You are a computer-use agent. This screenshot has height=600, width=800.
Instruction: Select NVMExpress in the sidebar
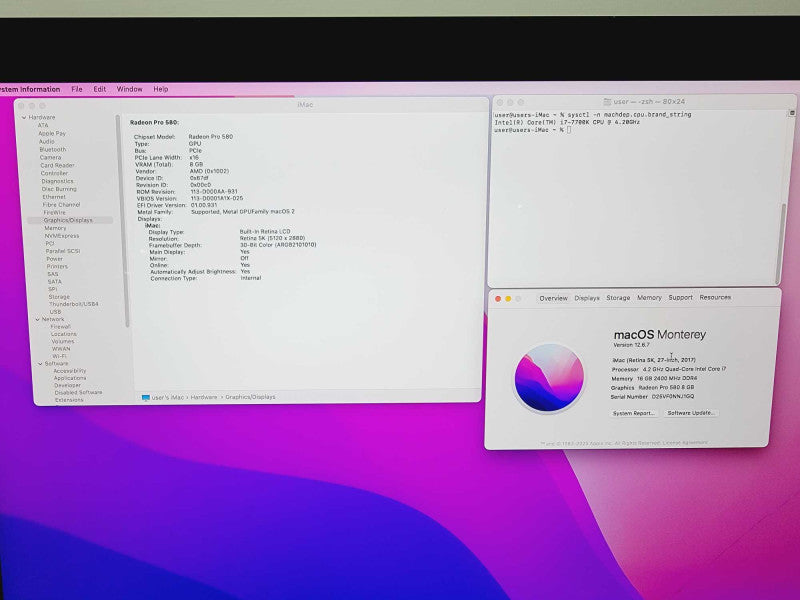tap(62, 236)
